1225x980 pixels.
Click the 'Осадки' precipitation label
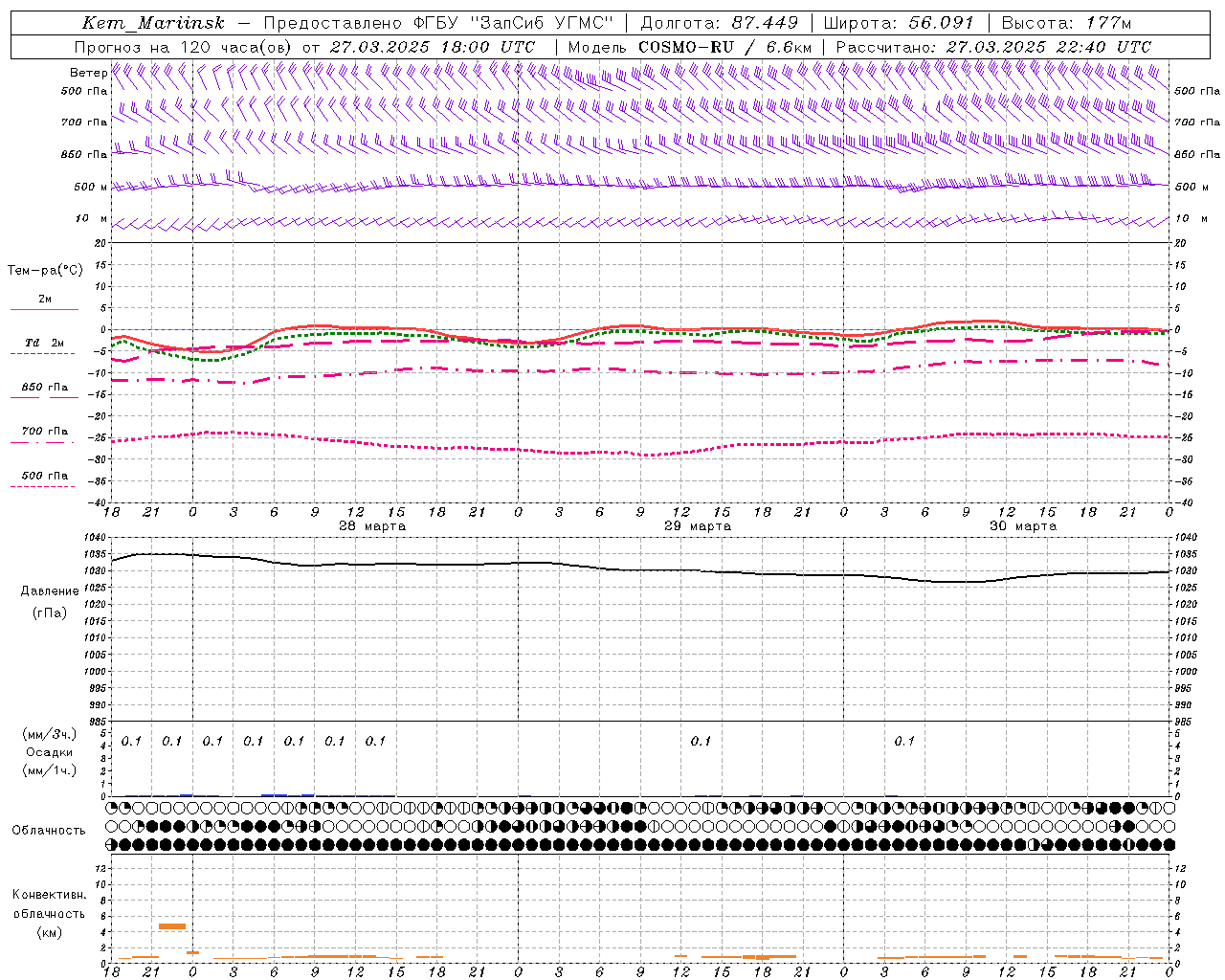click(49, 752)
